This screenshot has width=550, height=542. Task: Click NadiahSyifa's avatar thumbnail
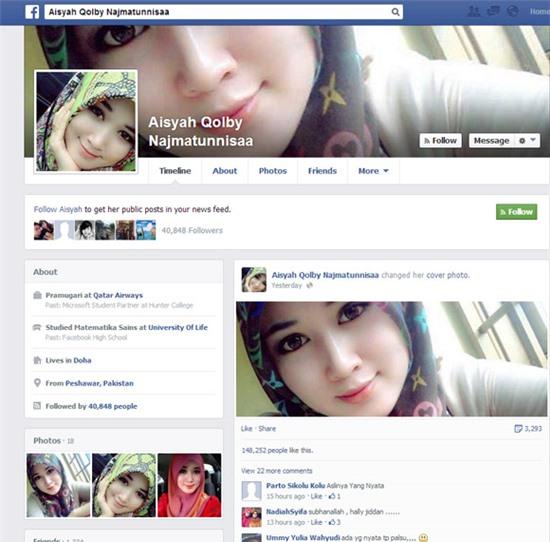252,517
